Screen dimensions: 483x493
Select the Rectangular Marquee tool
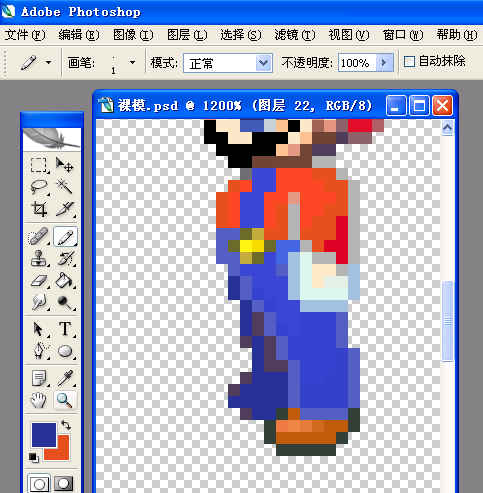click(x=39, y=165)
